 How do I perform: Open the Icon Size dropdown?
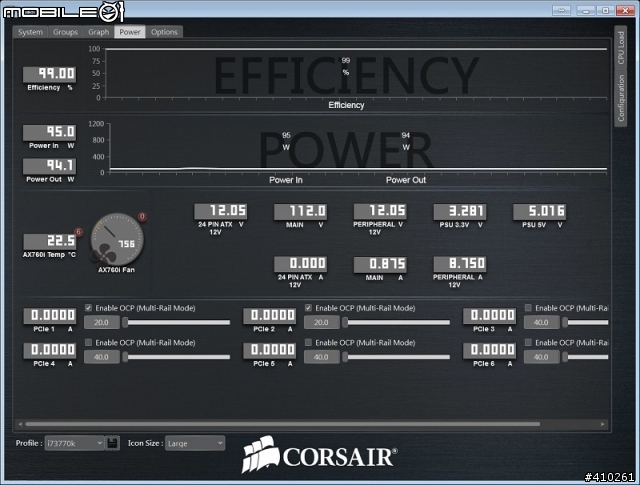pyautogui.click(x=195, y=443)
